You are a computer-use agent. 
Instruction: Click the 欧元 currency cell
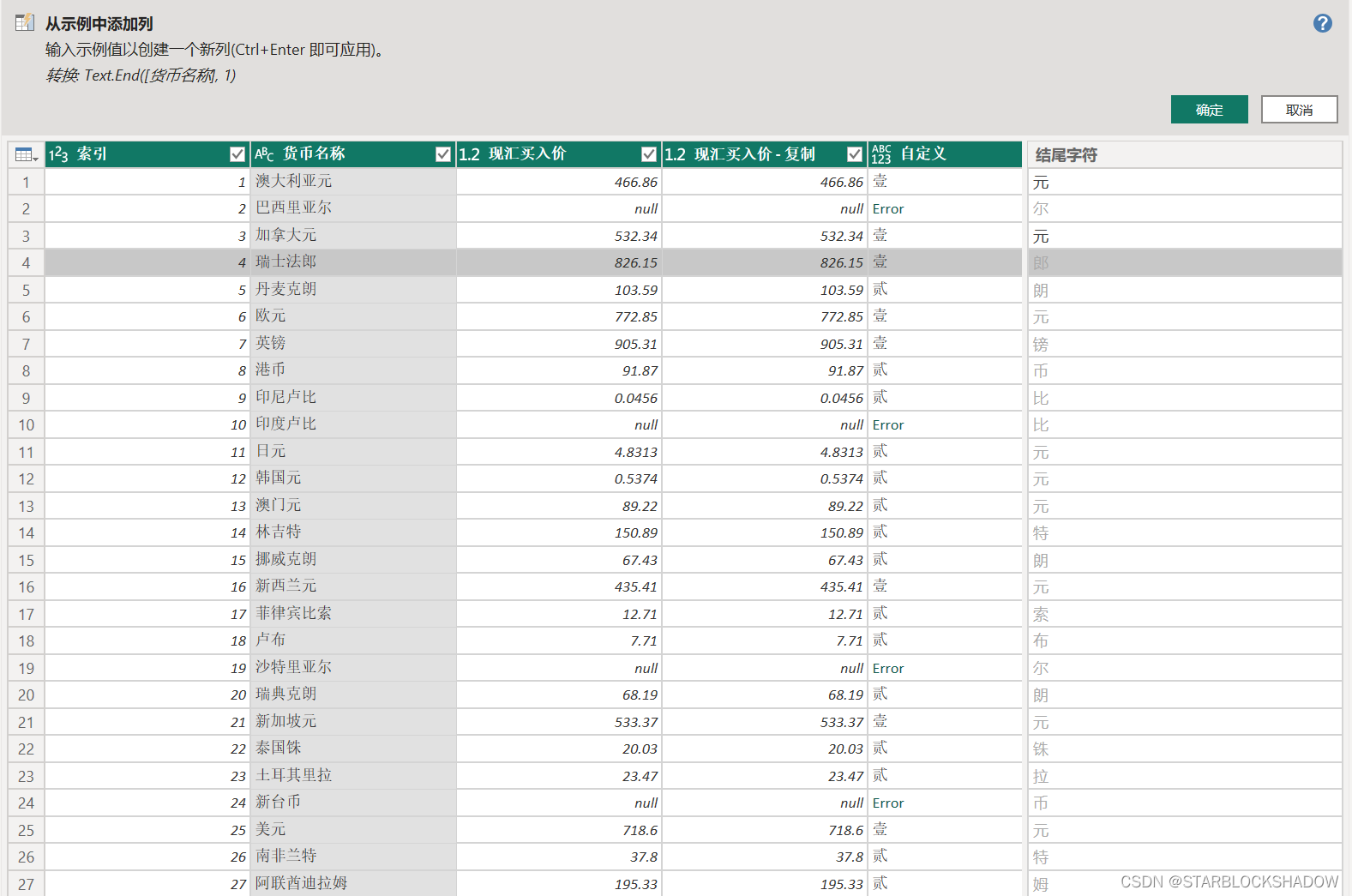[353, 316]
